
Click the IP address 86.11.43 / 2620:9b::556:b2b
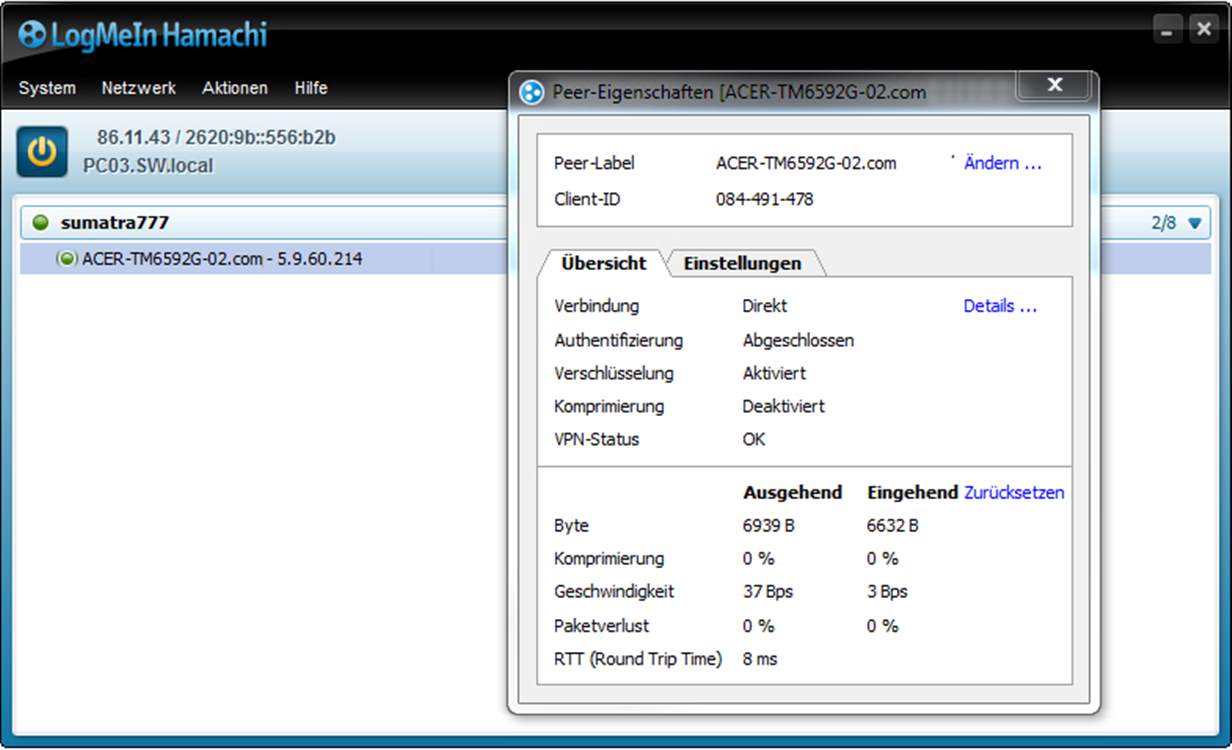click(x=216, y=138)
